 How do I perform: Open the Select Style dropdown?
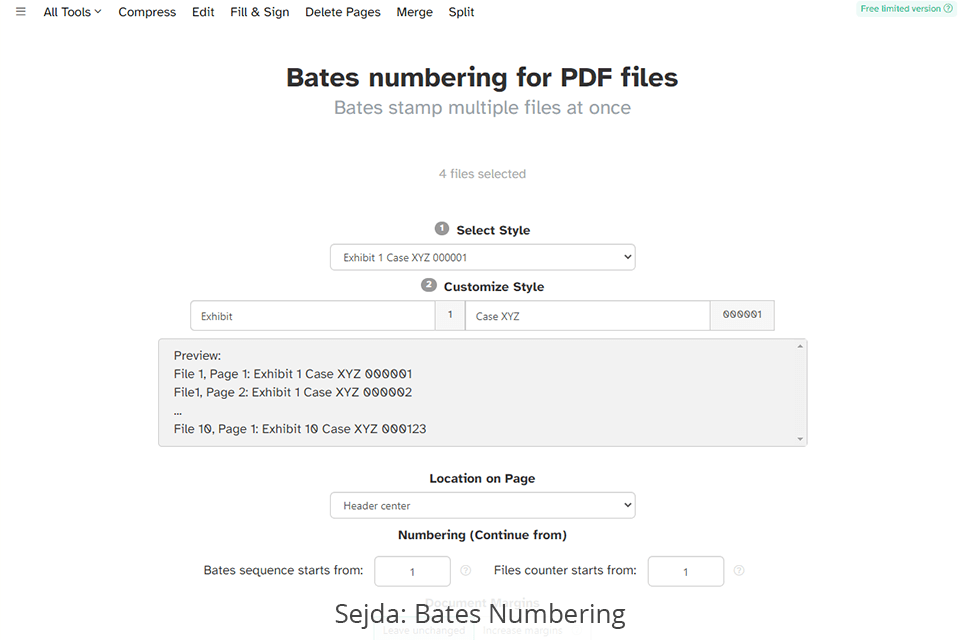[x=482, y=258]
